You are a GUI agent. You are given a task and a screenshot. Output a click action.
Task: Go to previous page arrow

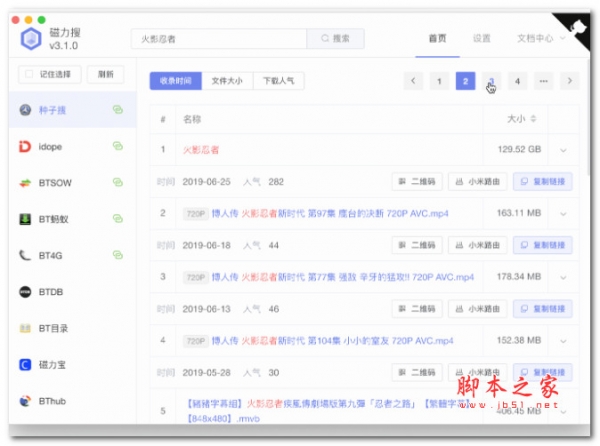coord(413,81)
